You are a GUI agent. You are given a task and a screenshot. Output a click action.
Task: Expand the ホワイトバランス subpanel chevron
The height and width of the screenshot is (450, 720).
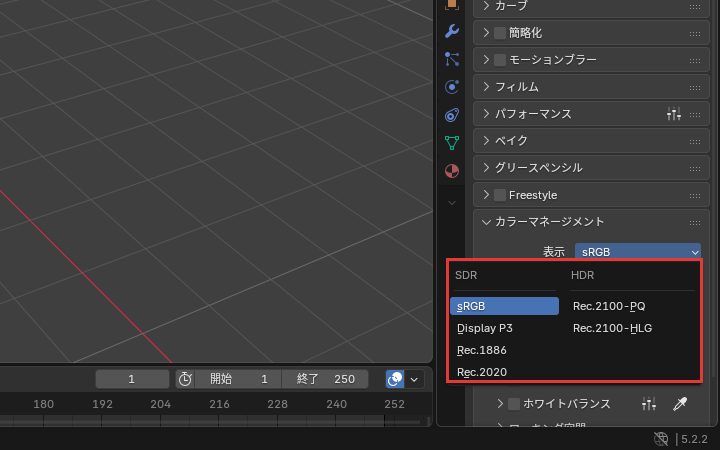click(500, 404)
